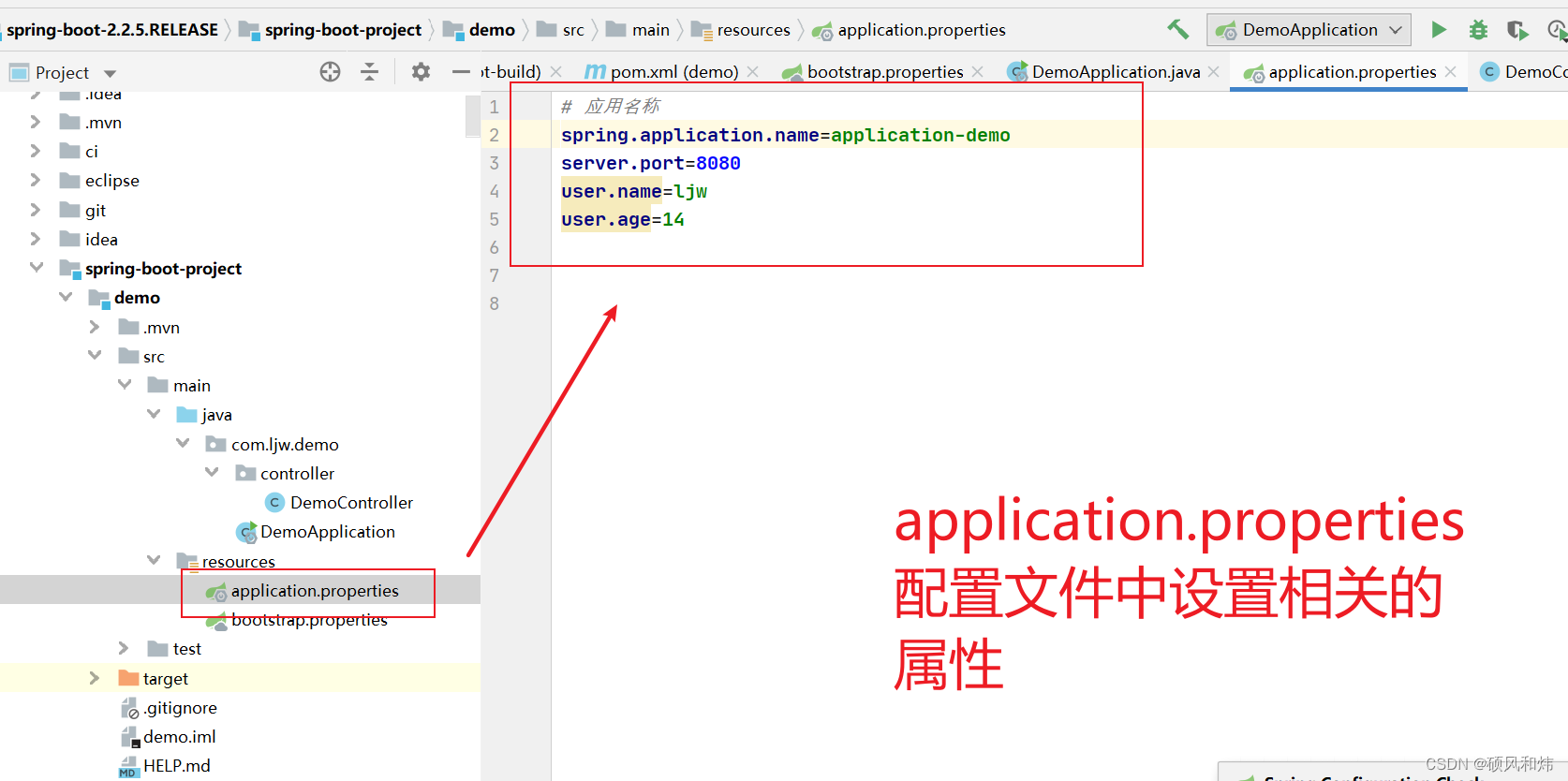Viewport: 1568px width, 781px height.
Task: Close the DemoApplication.java tab
Action: pyautogui.click(x=1214, y=72)
